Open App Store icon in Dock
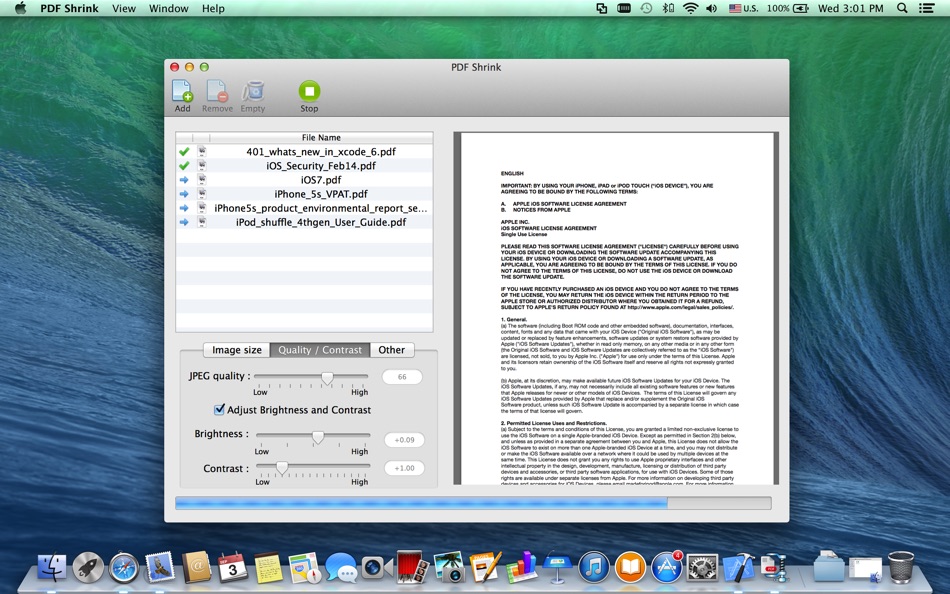 click(666, 567)
